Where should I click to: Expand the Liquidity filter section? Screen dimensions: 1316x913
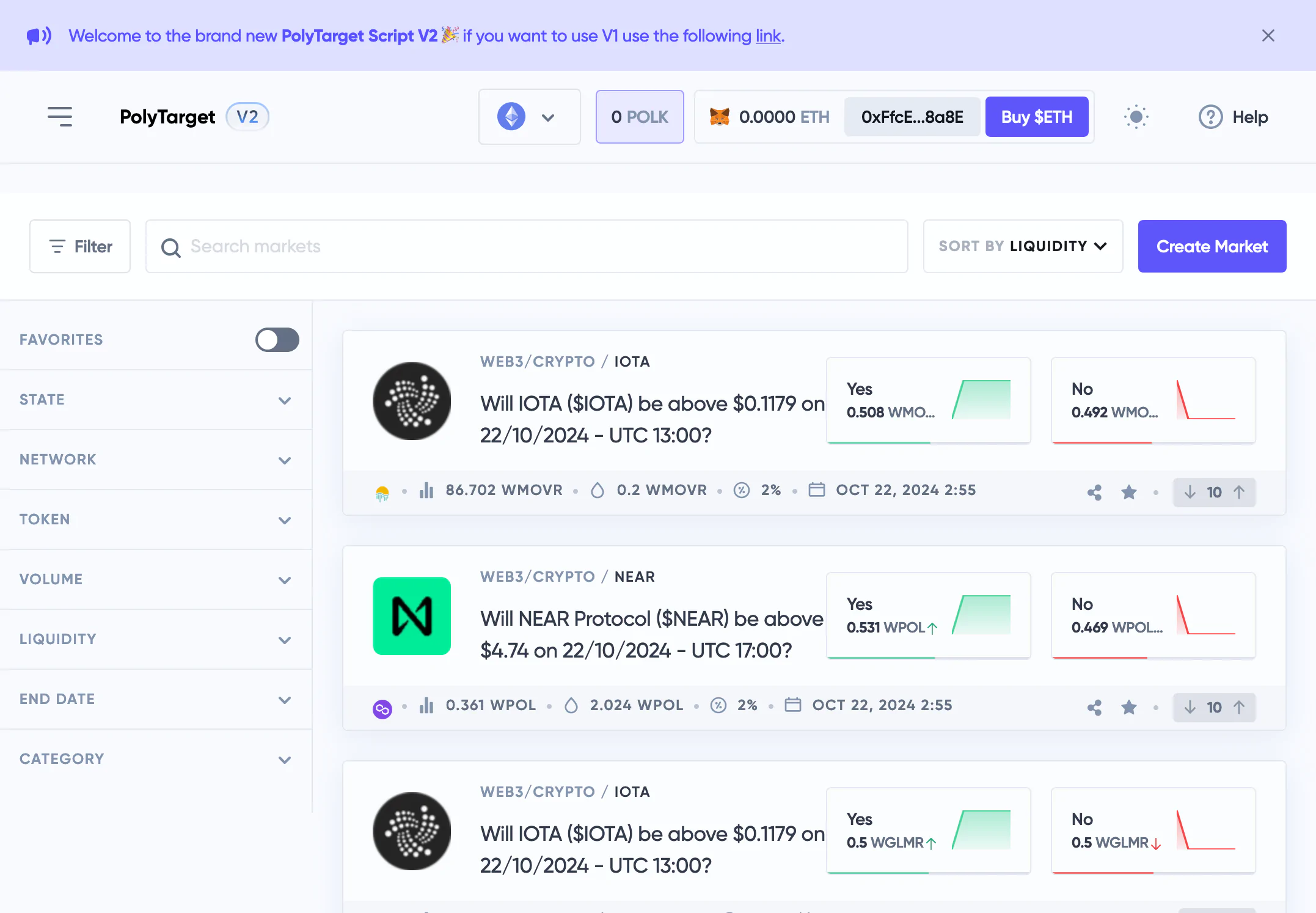(x=156, y=639)
